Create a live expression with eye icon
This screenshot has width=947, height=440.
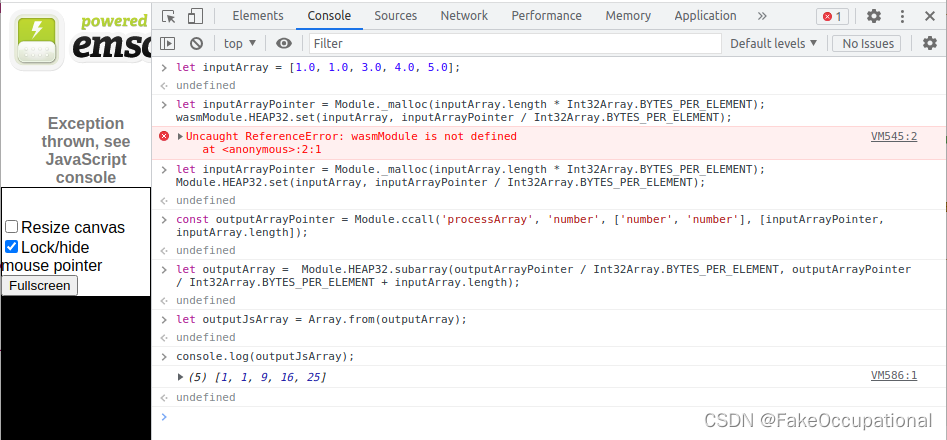[x=283, y=43]
